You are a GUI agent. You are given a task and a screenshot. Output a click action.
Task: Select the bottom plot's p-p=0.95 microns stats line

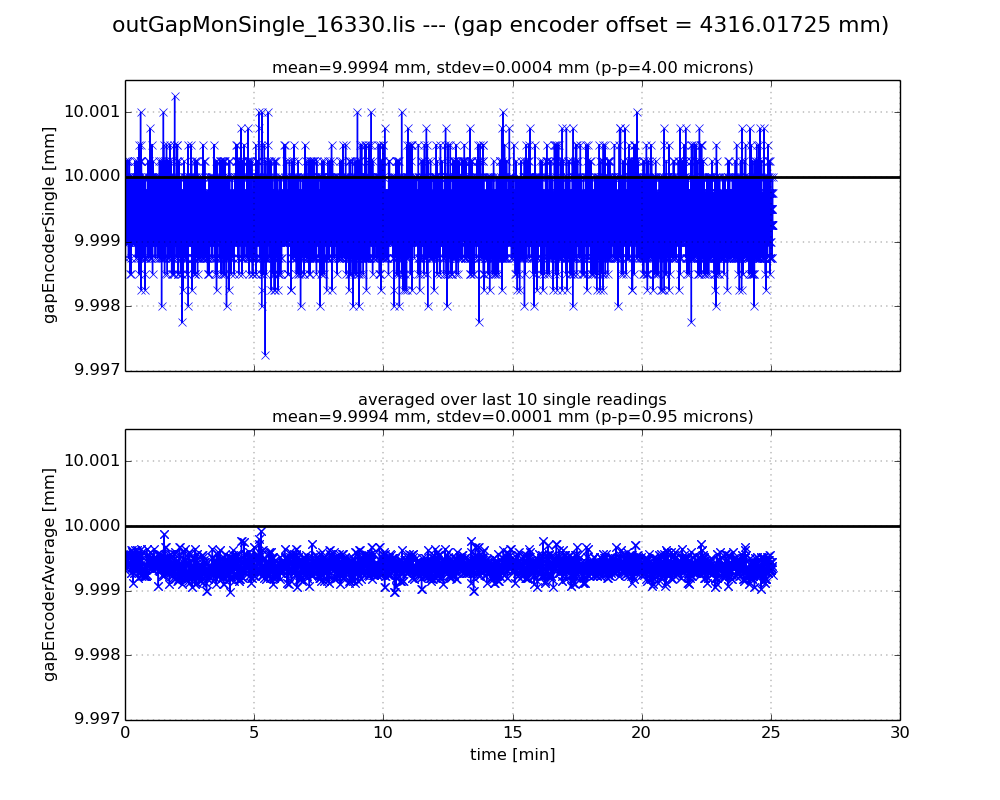512,417
